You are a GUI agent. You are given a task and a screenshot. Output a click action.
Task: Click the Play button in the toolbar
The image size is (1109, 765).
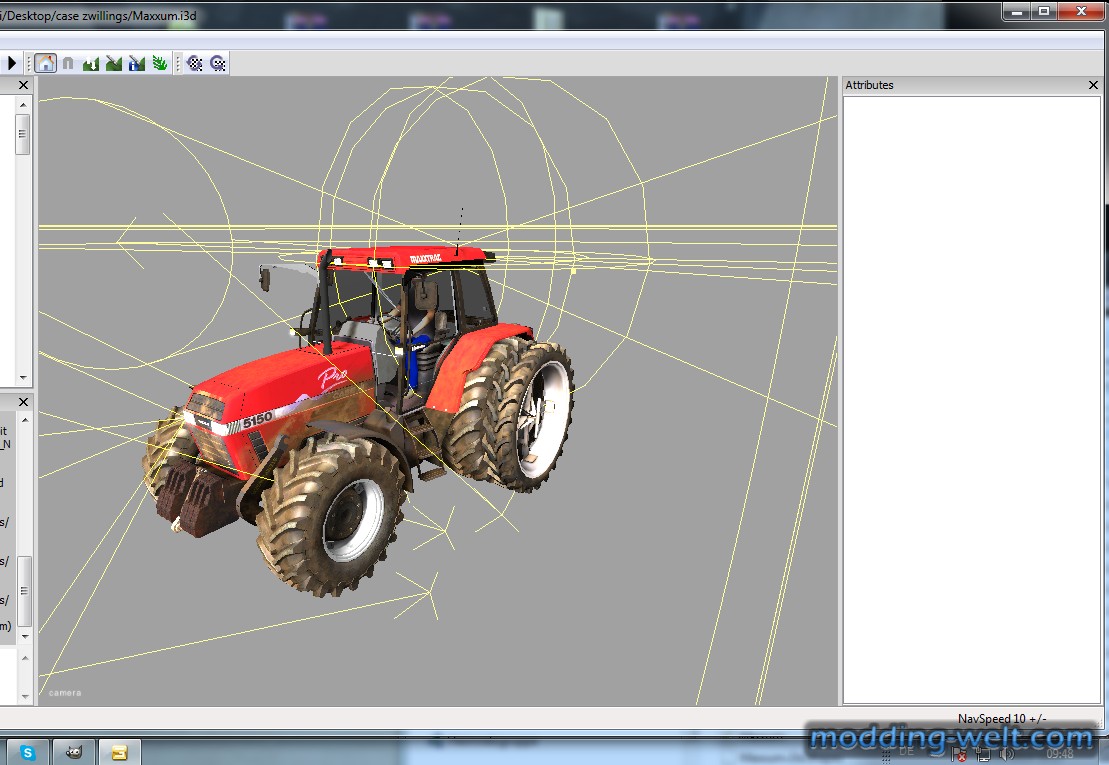(11, 64)
